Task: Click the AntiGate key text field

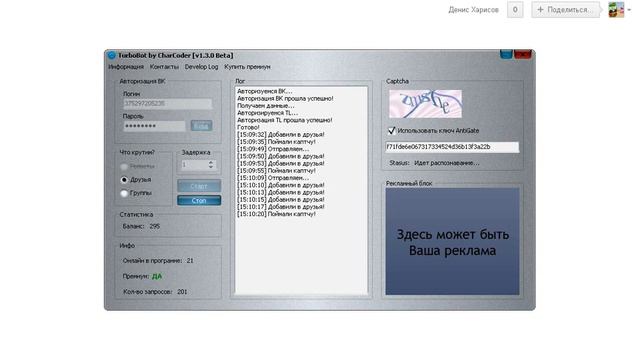Action: (x=452, y=147)
